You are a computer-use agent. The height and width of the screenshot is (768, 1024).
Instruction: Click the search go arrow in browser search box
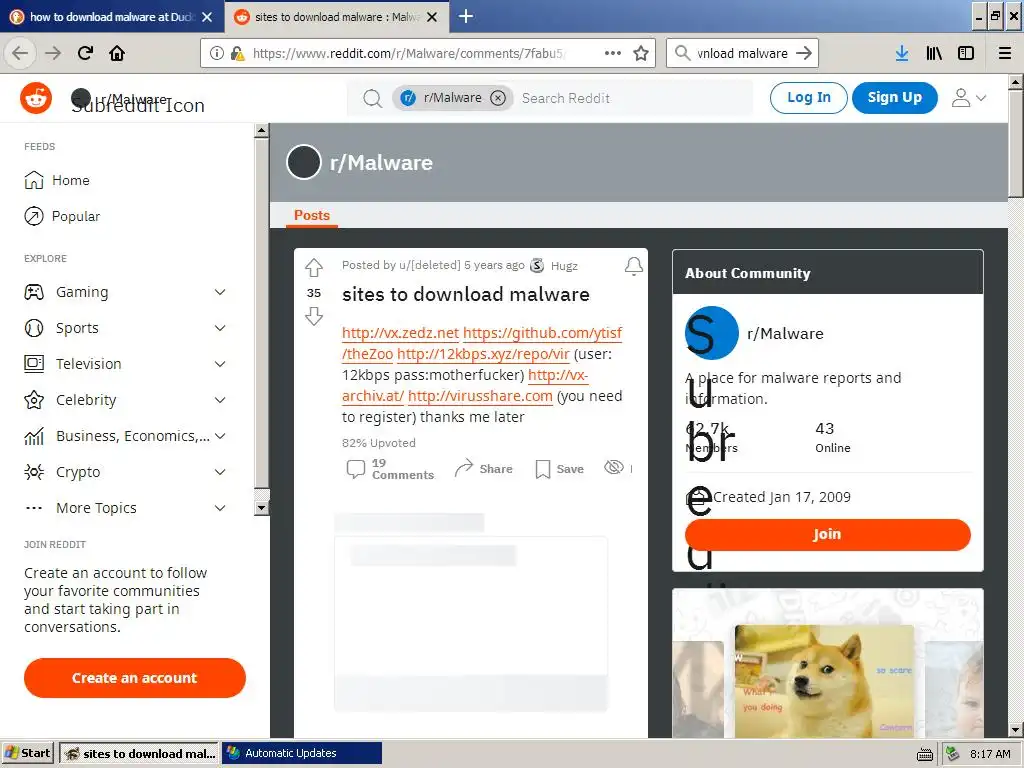pyautogui.click(x=804, y=53)
